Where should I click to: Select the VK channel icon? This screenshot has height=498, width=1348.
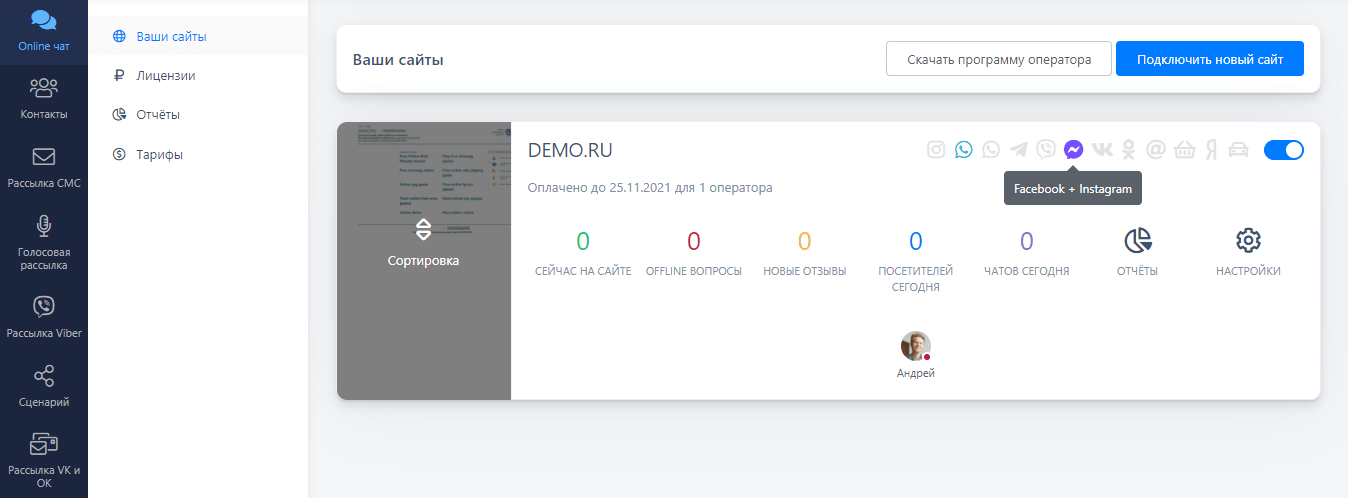pyautogui.click(x=1101, y=150)
